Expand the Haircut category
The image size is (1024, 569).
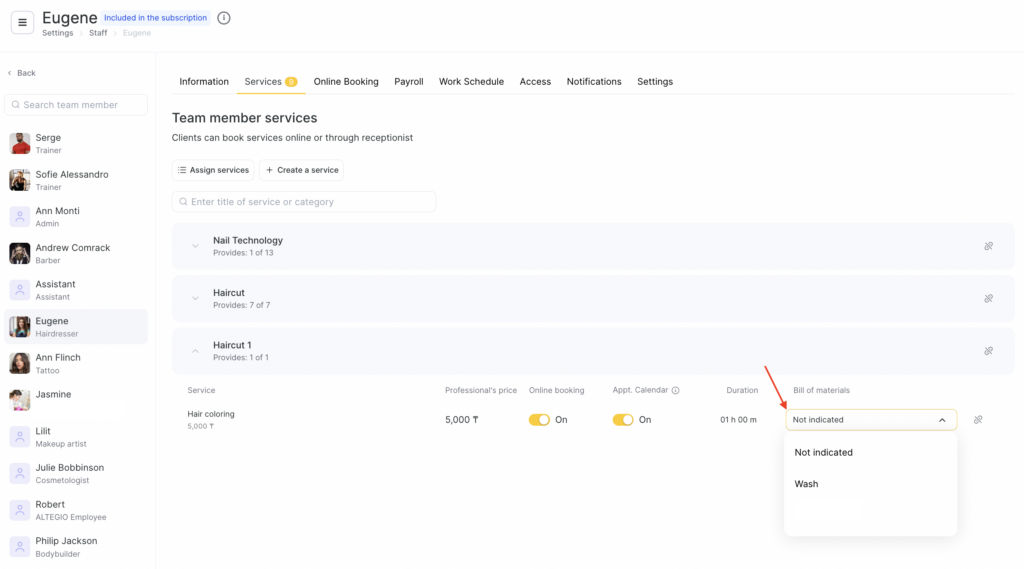tap(195, 298)
